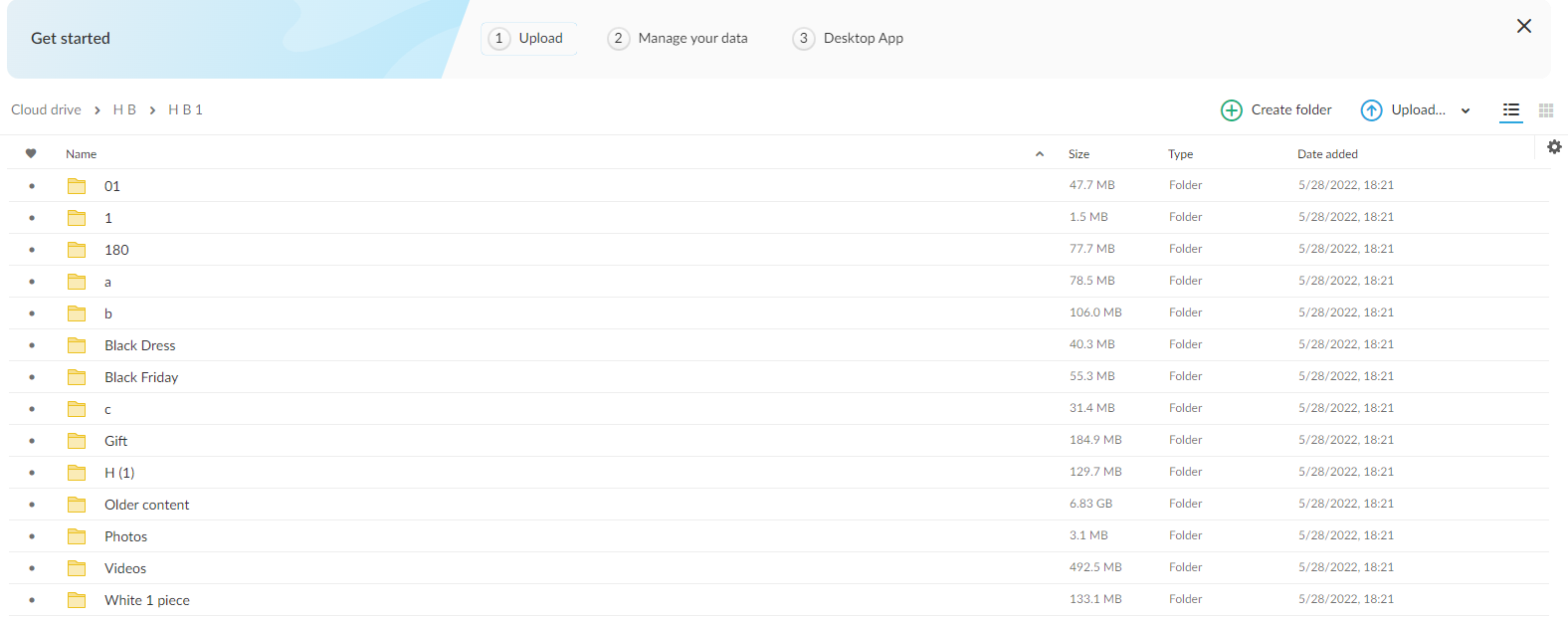Open column settings gear icon
Screen dimensions: 1568x622
pos(1554,147)
